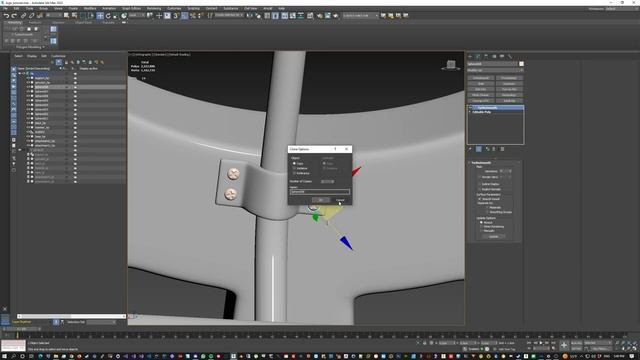The height and width of the screenshot is (360, 640).
Task: Toggle Smooth Result checkbox
Action: click(x=479, y=199)
